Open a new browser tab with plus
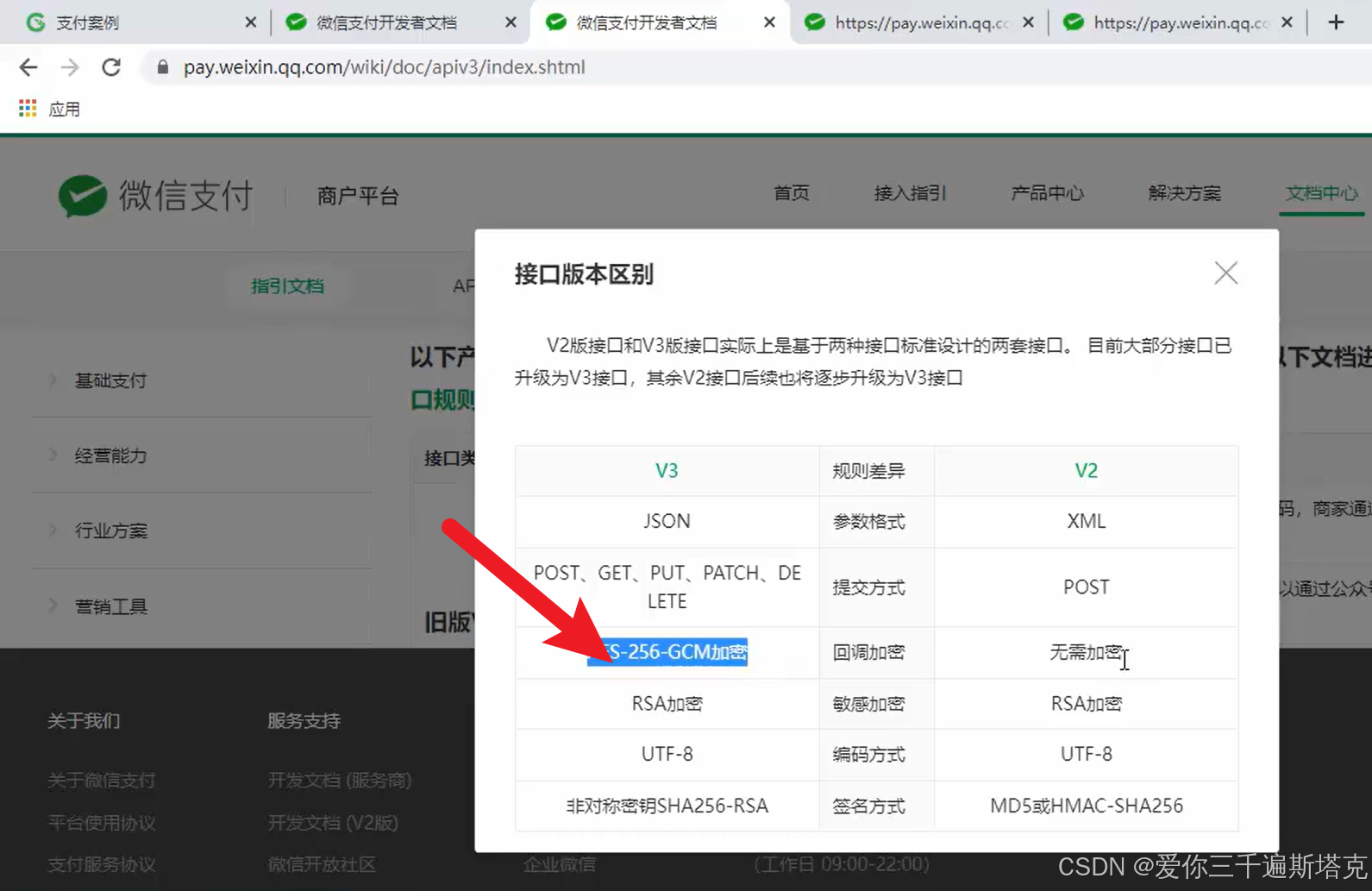1372x891 pixels. point(1336,22)
